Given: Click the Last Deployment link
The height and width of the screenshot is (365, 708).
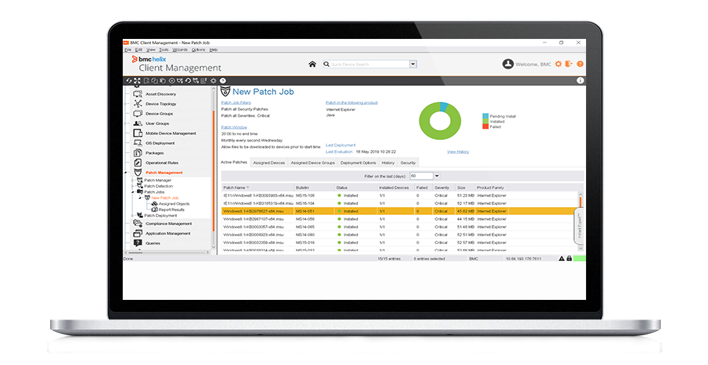Looking at the screenshot, I should [x=340, y=145].
